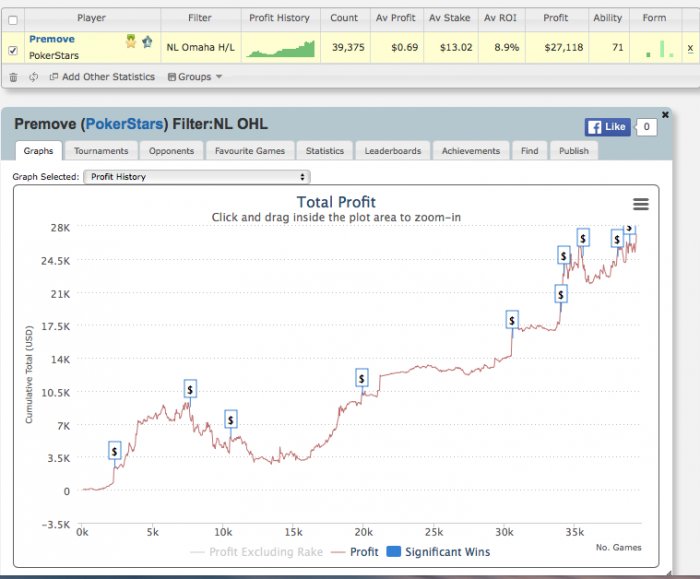
Task: Open the Premove player link
Action: point(52,39)
